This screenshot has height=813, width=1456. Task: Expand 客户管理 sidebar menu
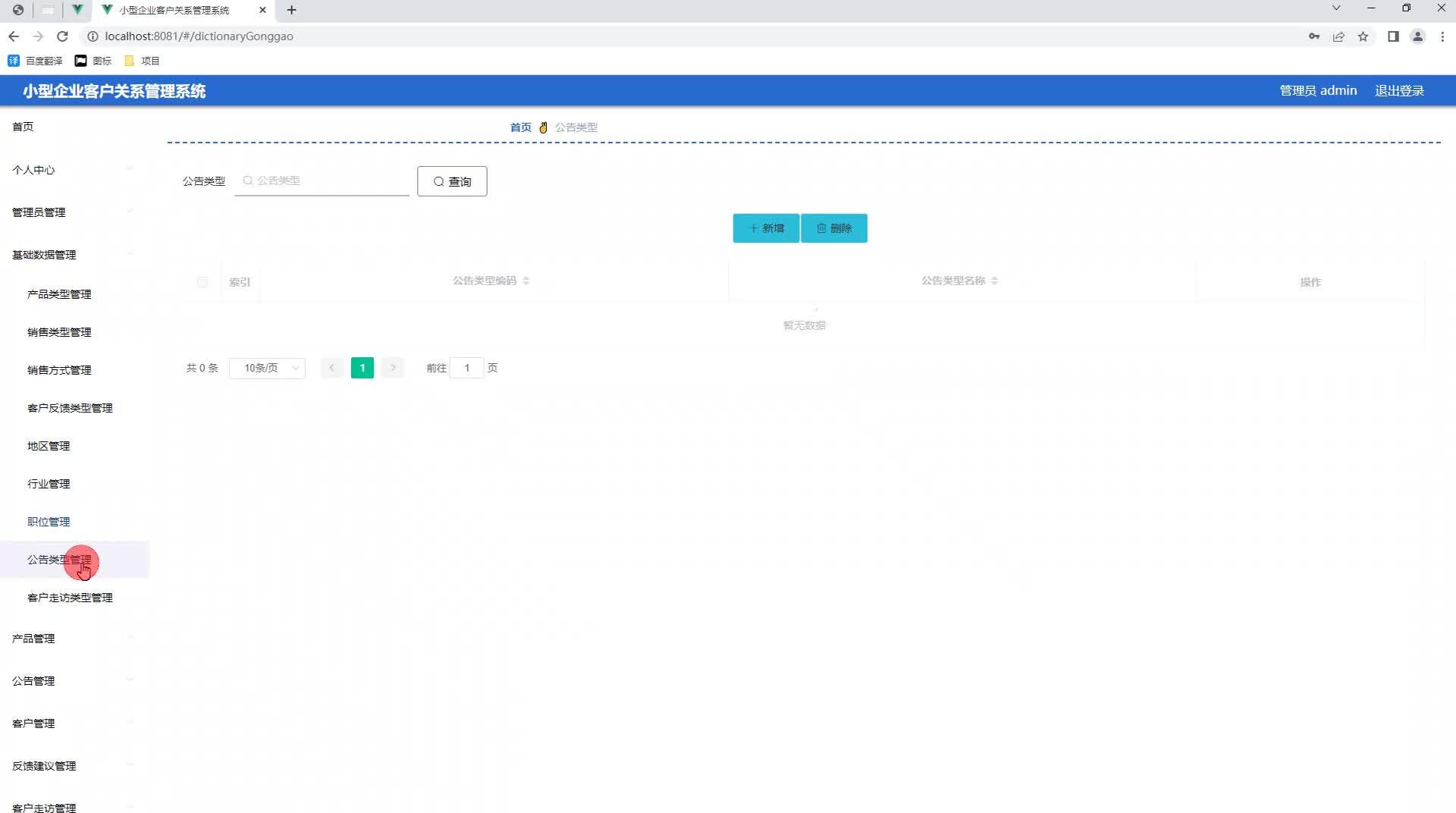[x=74, y=724]
